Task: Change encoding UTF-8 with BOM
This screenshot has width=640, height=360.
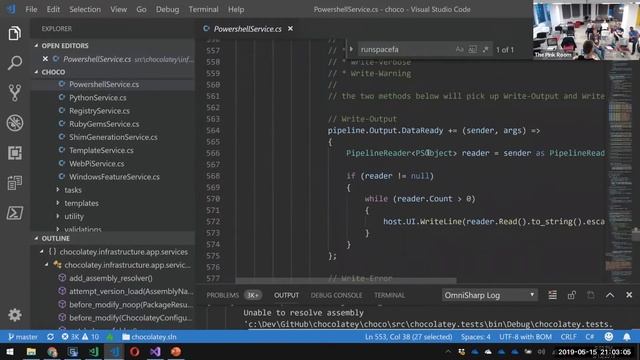Action: (x=525, y=337)
